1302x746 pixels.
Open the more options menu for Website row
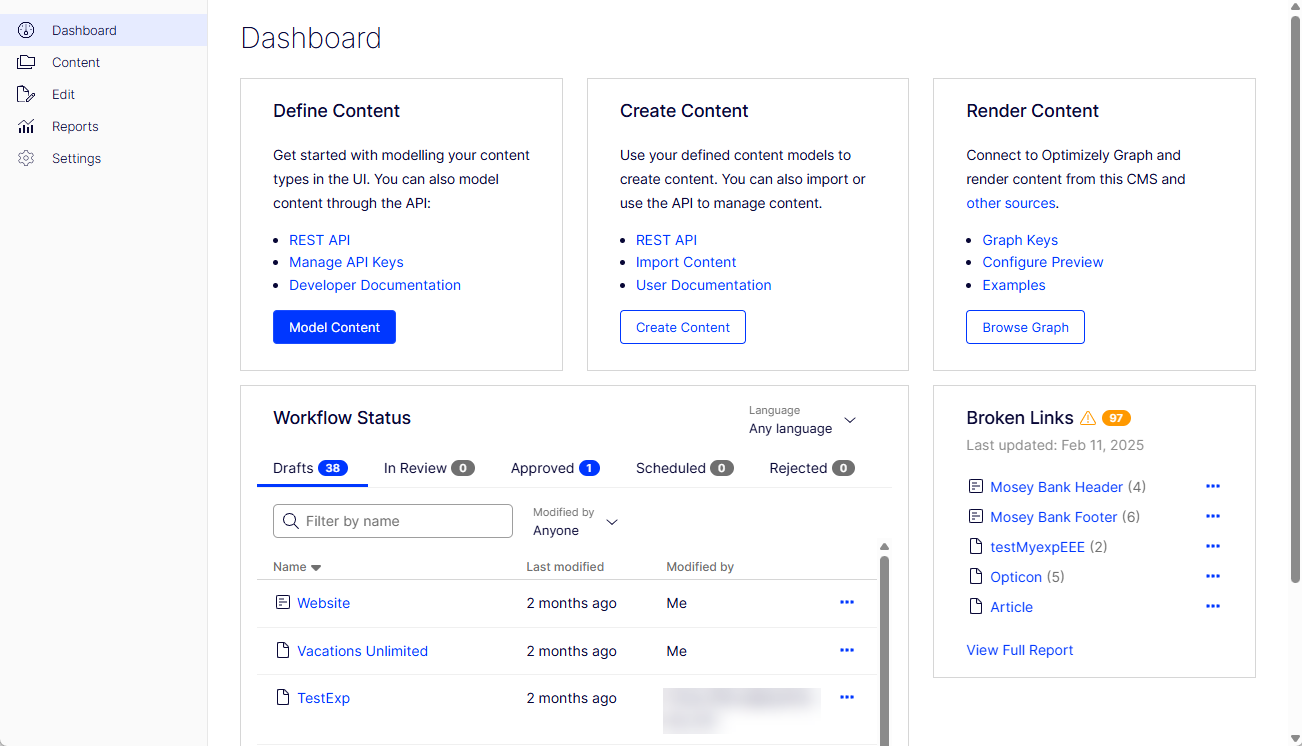[847, 602]
